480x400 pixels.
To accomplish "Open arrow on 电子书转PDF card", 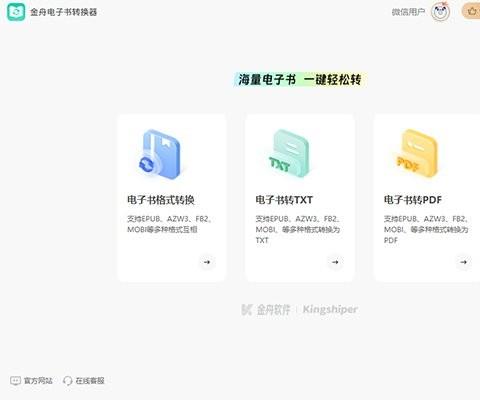I will coord(464,262).
